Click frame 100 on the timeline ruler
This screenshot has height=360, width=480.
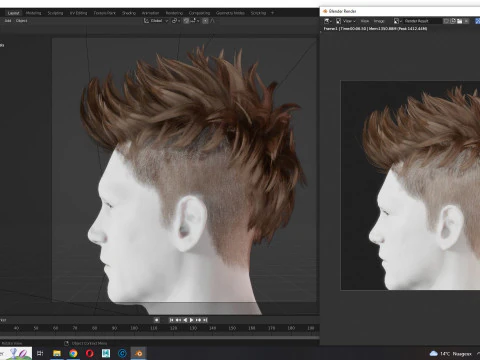[134, 328]
